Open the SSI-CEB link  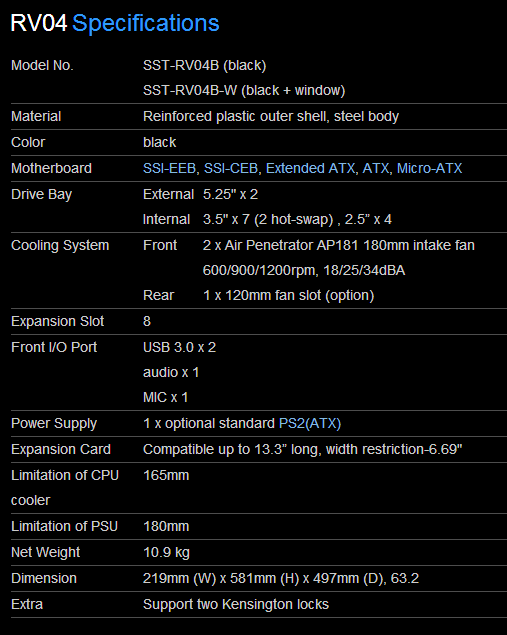coord(231,168)
